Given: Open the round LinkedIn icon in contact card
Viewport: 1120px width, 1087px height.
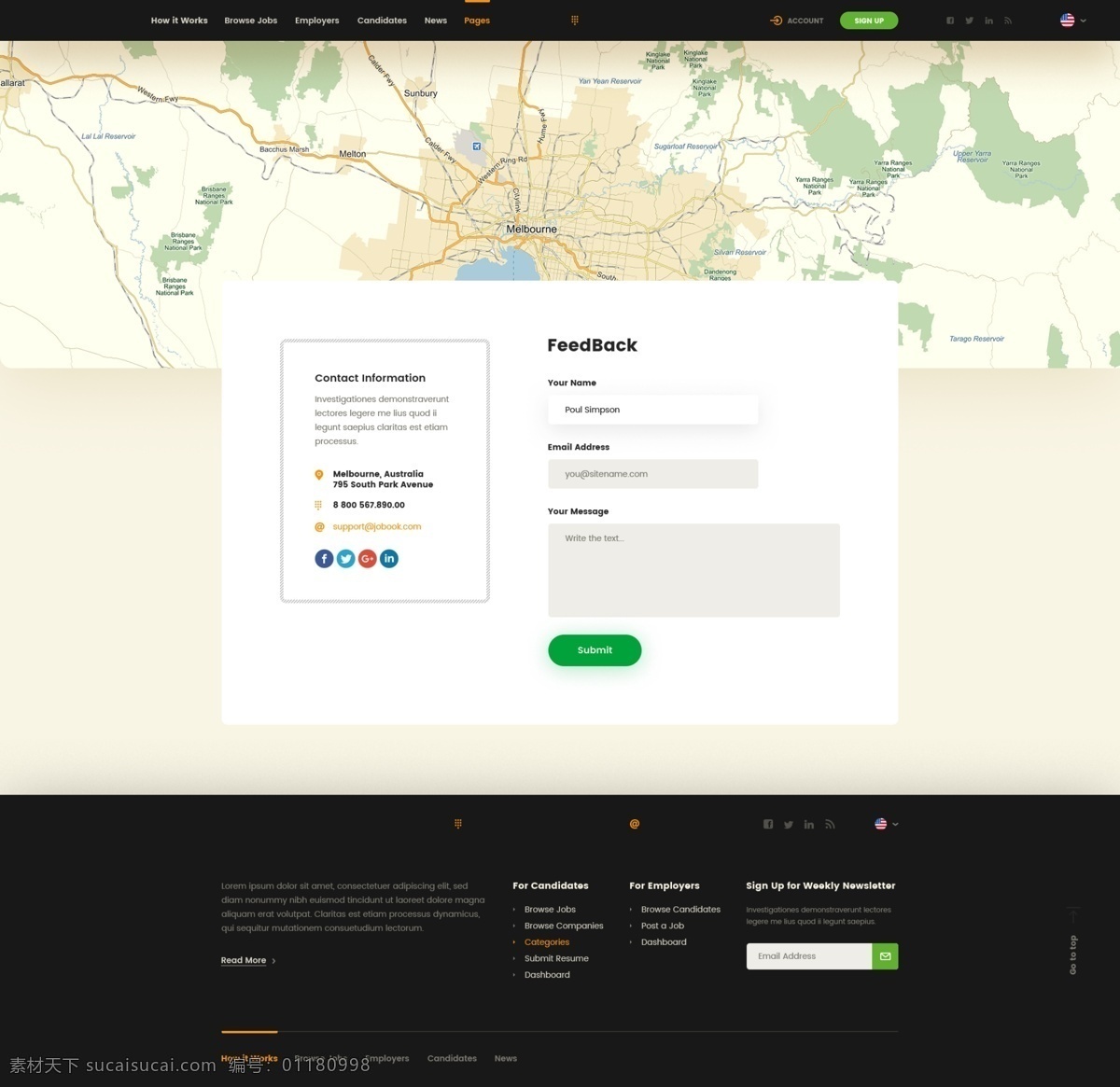Looking at the screenshot, I should (389, 559).
